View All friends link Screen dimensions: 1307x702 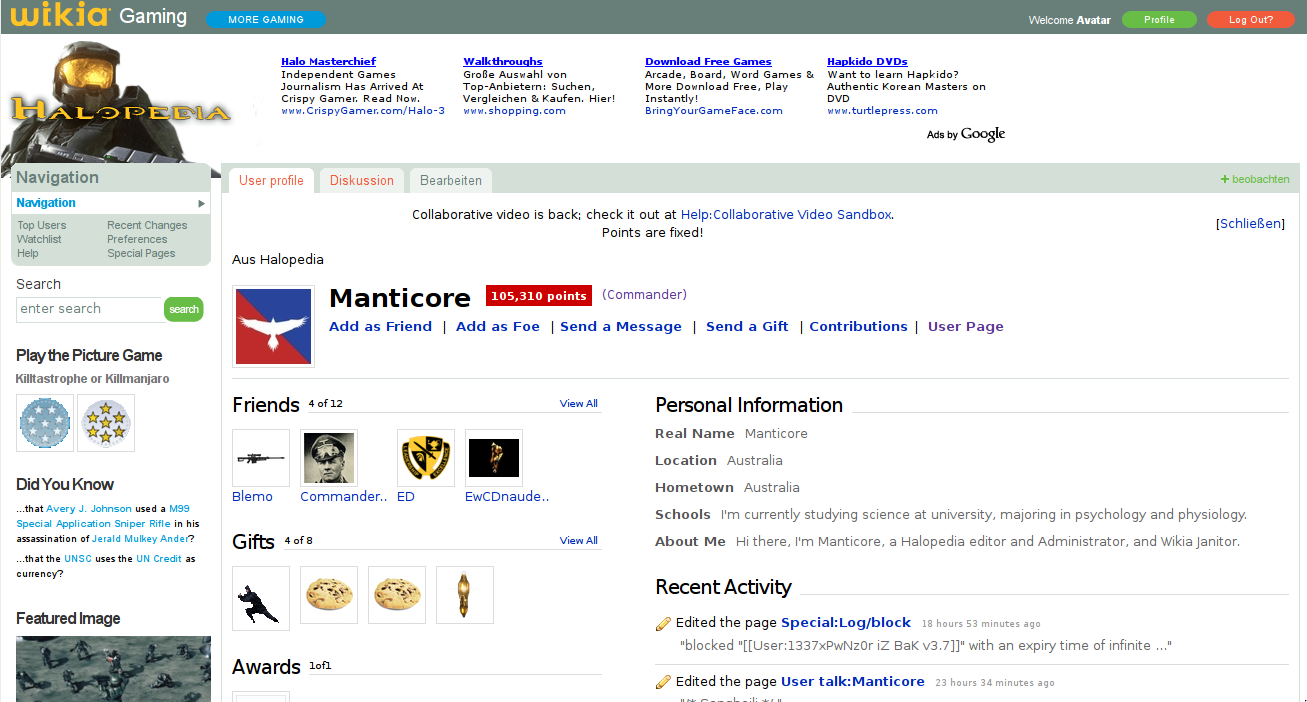[579, 404]
